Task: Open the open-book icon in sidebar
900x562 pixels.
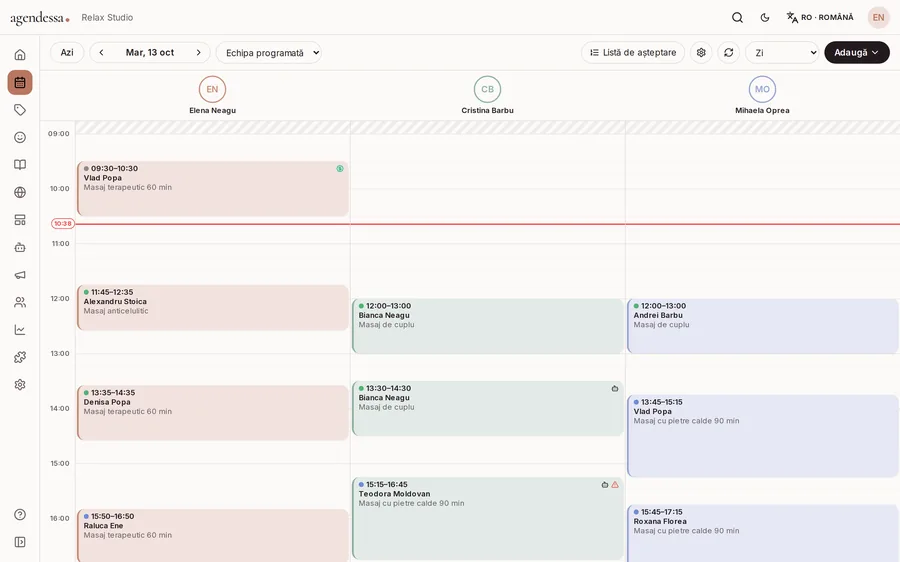Action: click(20, 165)
